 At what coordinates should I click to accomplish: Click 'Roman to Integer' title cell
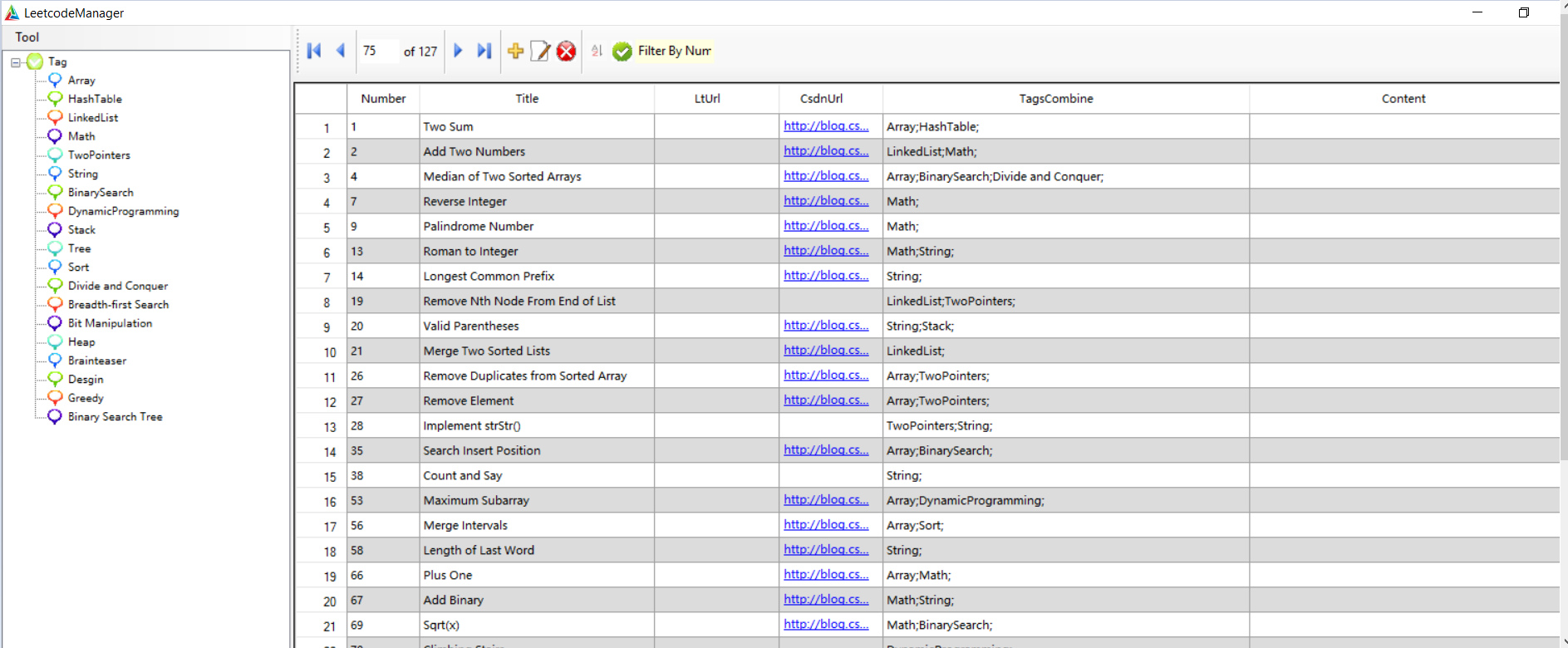click(537, 251)
